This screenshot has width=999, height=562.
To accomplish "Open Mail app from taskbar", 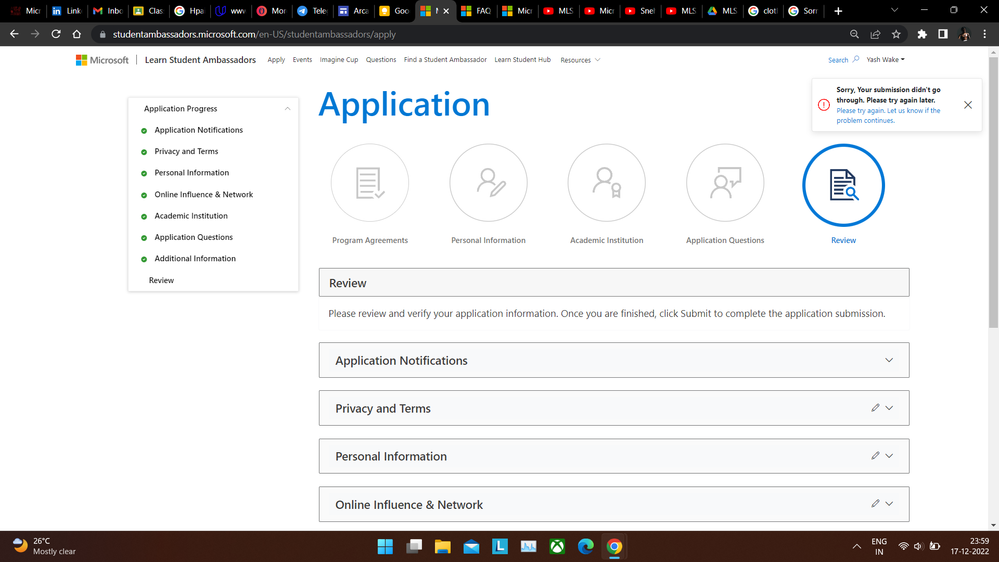I will coord(471,546).
